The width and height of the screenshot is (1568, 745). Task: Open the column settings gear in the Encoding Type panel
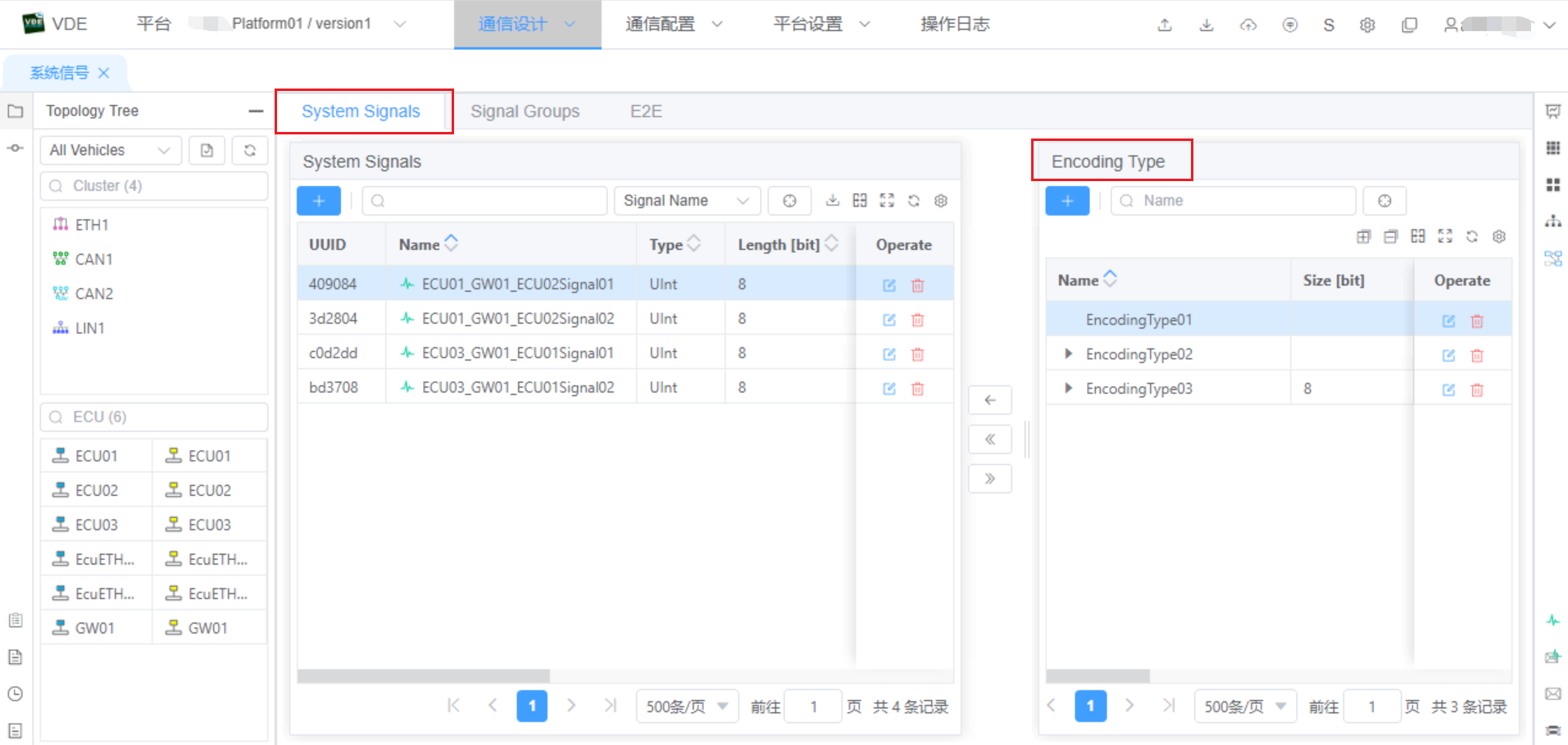pos(1499,236)
